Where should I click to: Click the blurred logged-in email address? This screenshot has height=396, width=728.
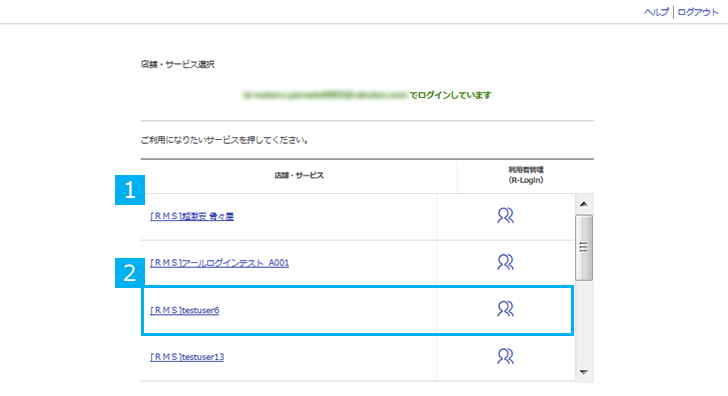coord(325,95)
